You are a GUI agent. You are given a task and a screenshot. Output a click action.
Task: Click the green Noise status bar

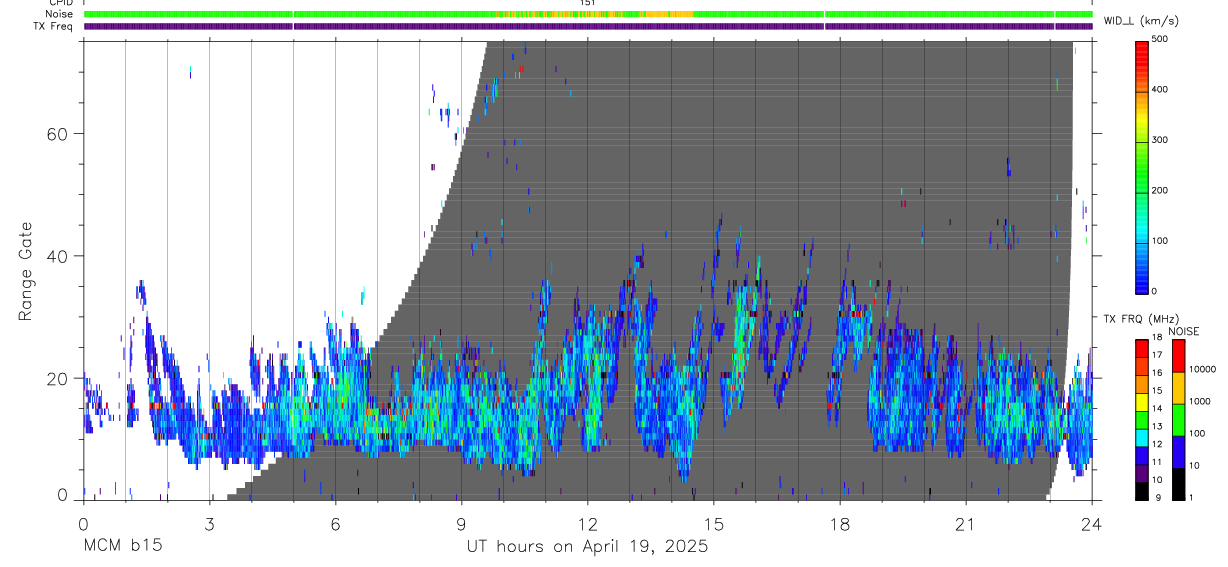tap(588, 14)
